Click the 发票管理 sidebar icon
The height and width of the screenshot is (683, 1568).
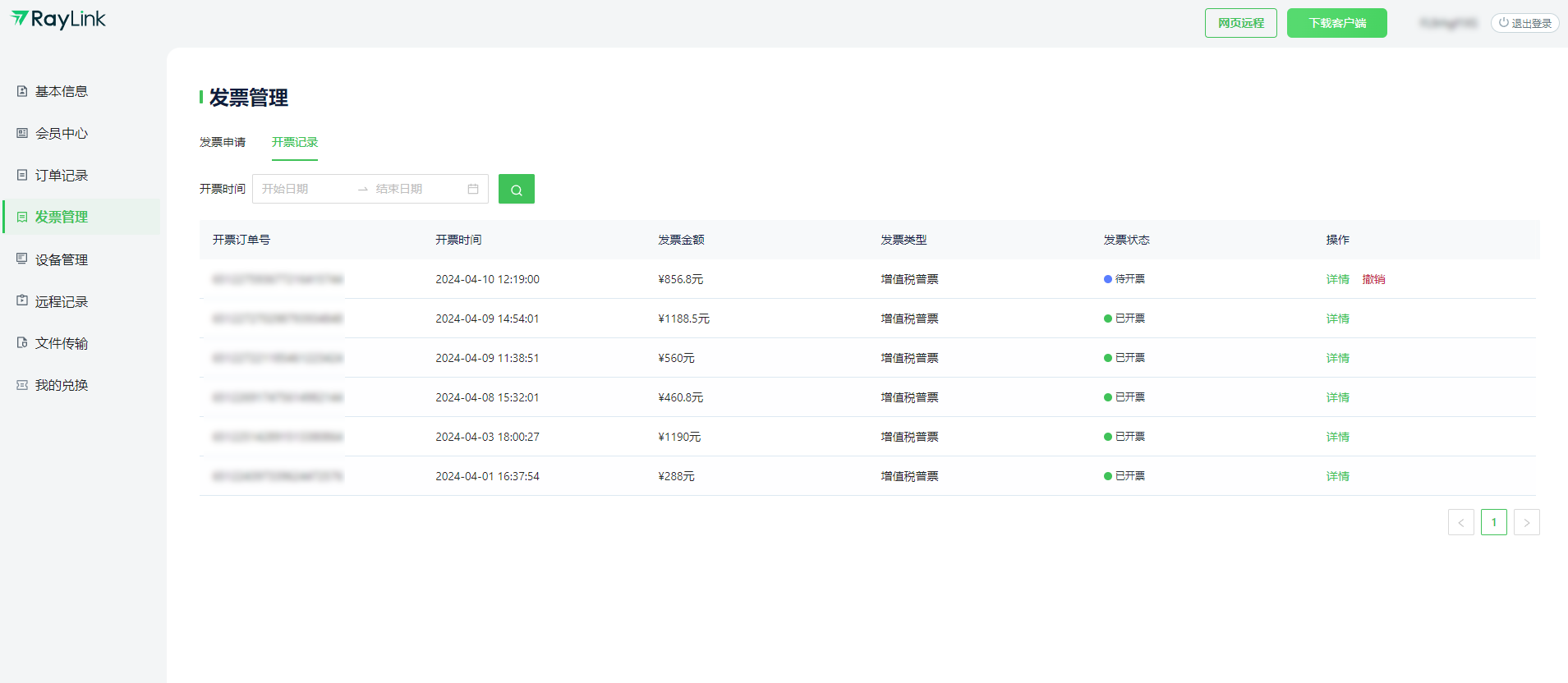click(x=22, y=217)
